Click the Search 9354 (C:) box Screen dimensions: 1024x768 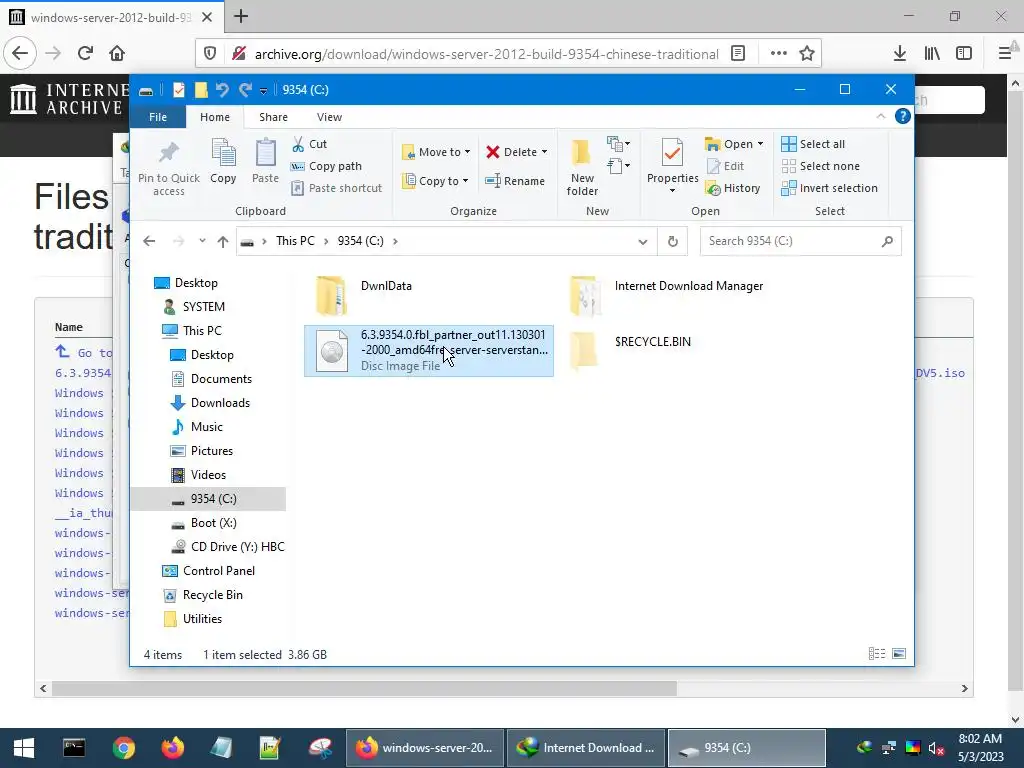coord(801,241)
